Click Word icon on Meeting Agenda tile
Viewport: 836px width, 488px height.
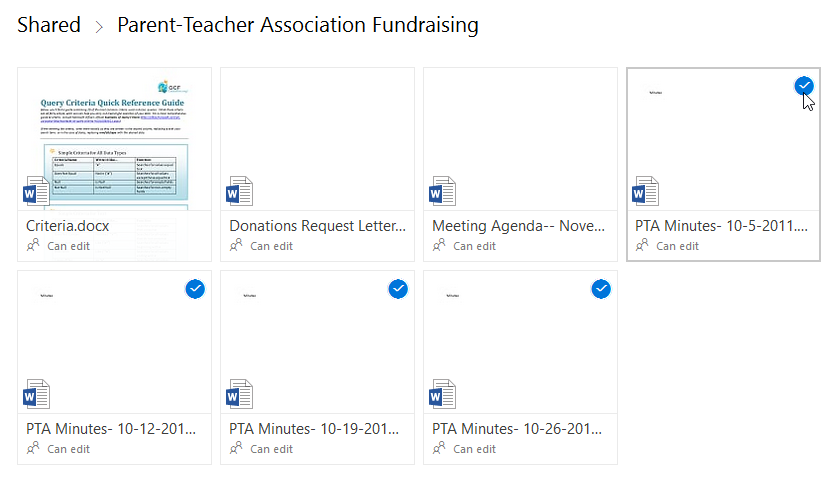(x=441, y=191)
